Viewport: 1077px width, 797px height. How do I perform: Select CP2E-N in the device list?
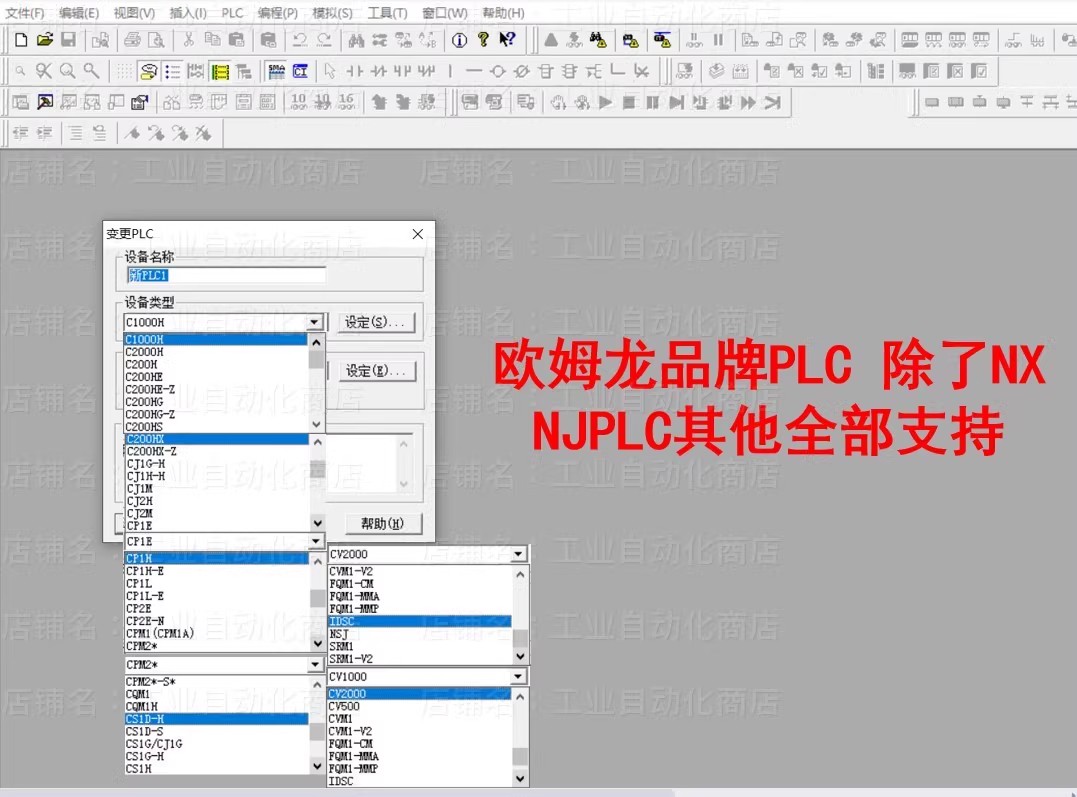click(x=216, y=620)
